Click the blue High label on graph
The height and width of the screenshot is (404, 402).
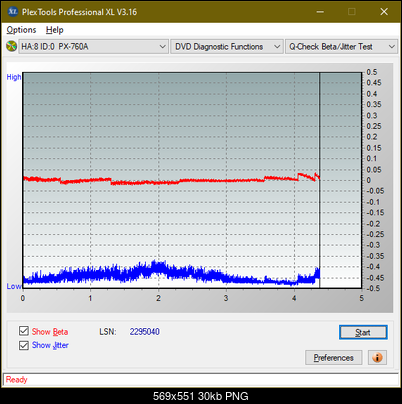point(14,77)
